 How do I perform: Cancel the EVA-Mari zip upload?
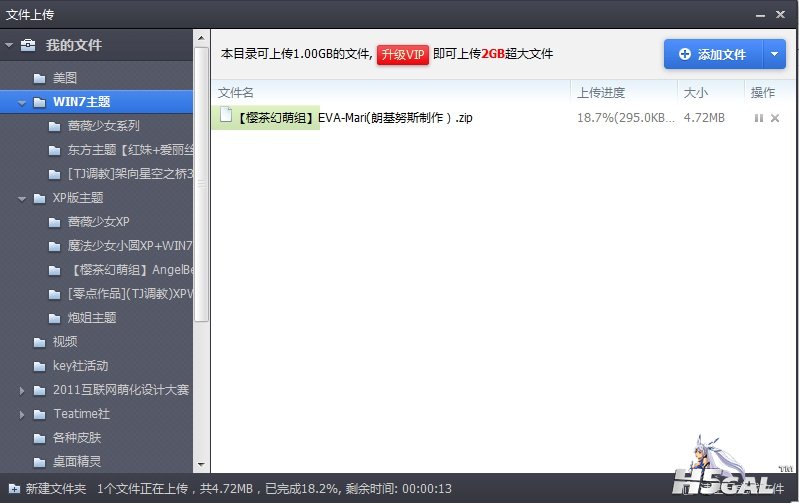point(775,118)
